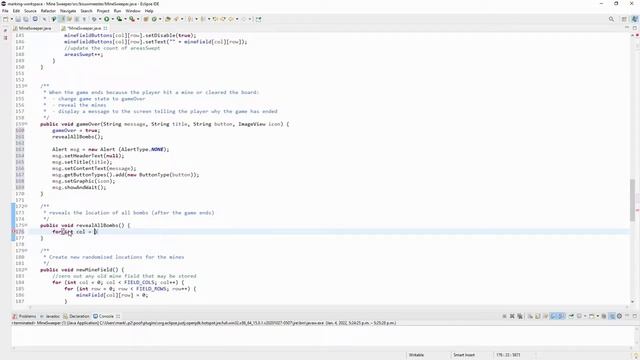Click the tip lightbulb icon in status bar

[636, 355]
